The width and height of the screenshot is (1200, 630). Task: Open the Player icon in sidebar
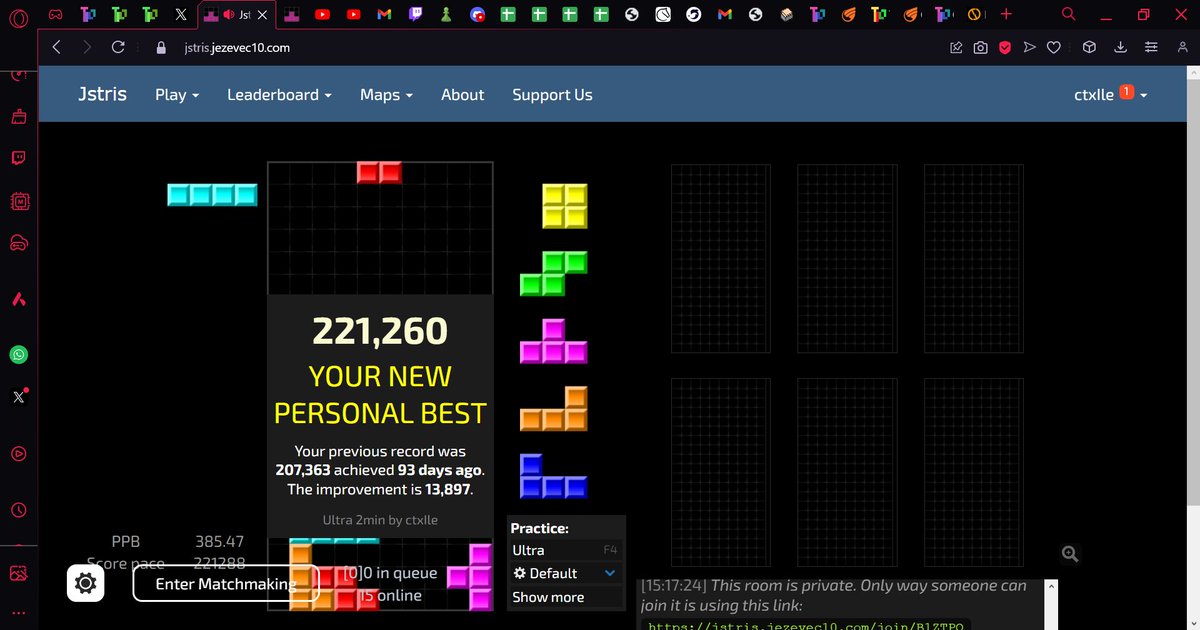(x=18, y=453)
